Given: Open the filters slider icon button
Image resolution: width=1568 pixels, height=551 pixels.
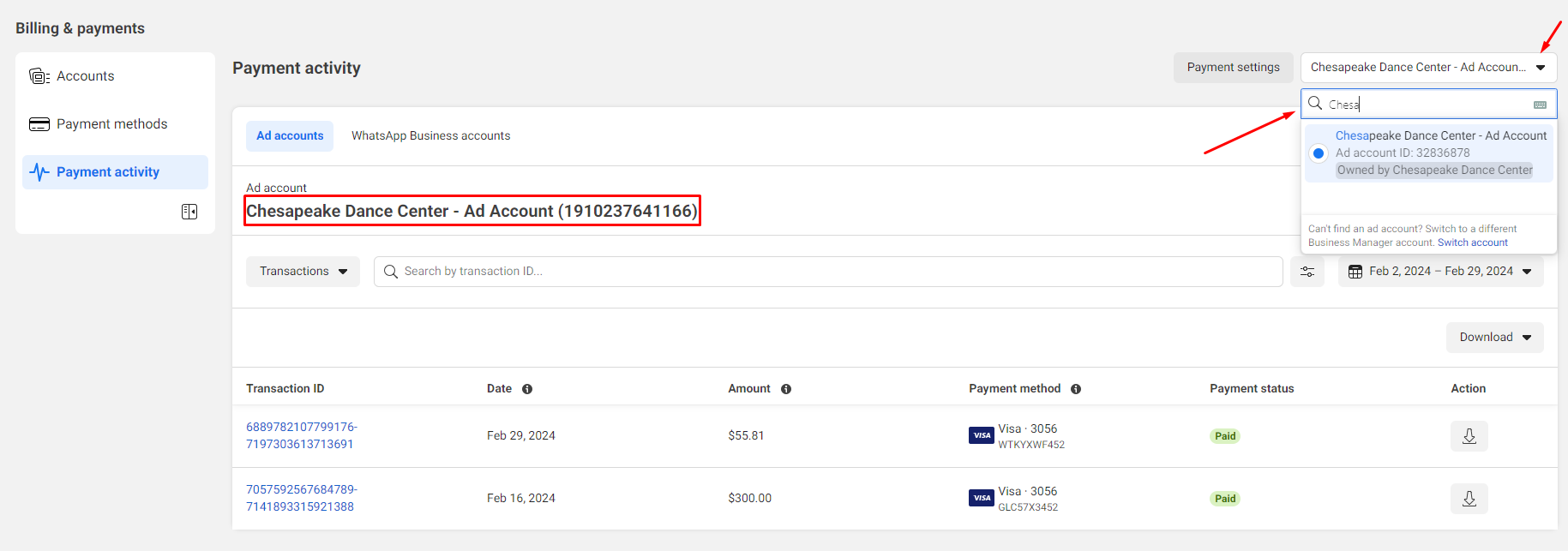Looking at the screenshot, I should 1307,272.
